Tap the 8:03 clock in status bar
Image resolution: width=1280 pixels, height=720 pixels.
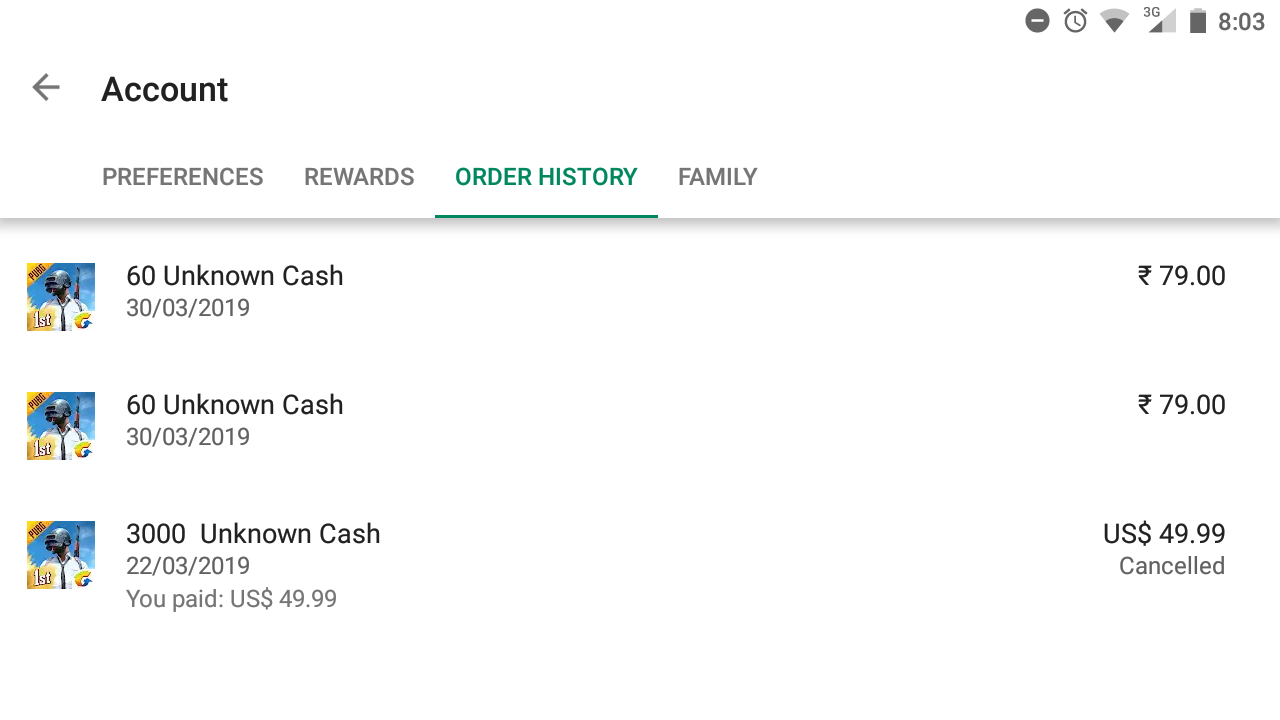click(x=1241, y=22)
